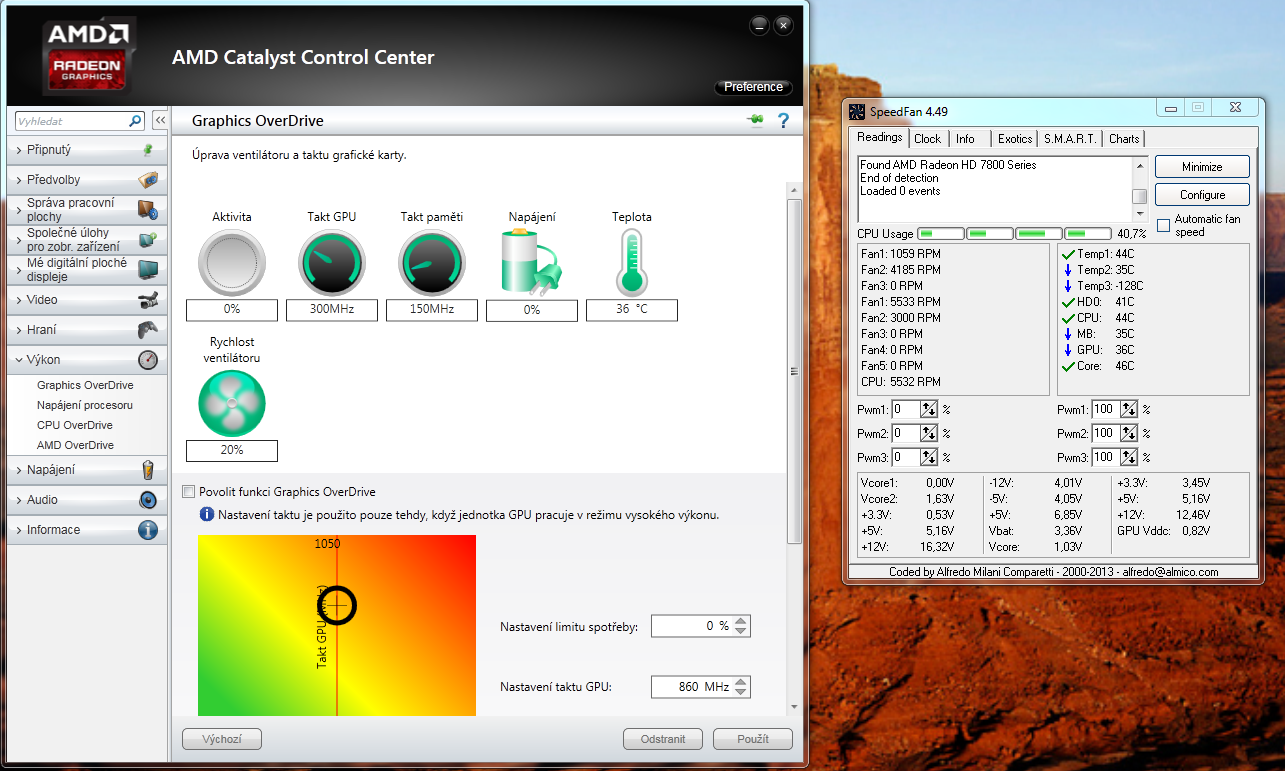Click the Použít apply button
1285x771 pixels.
(x=753, y=740)
